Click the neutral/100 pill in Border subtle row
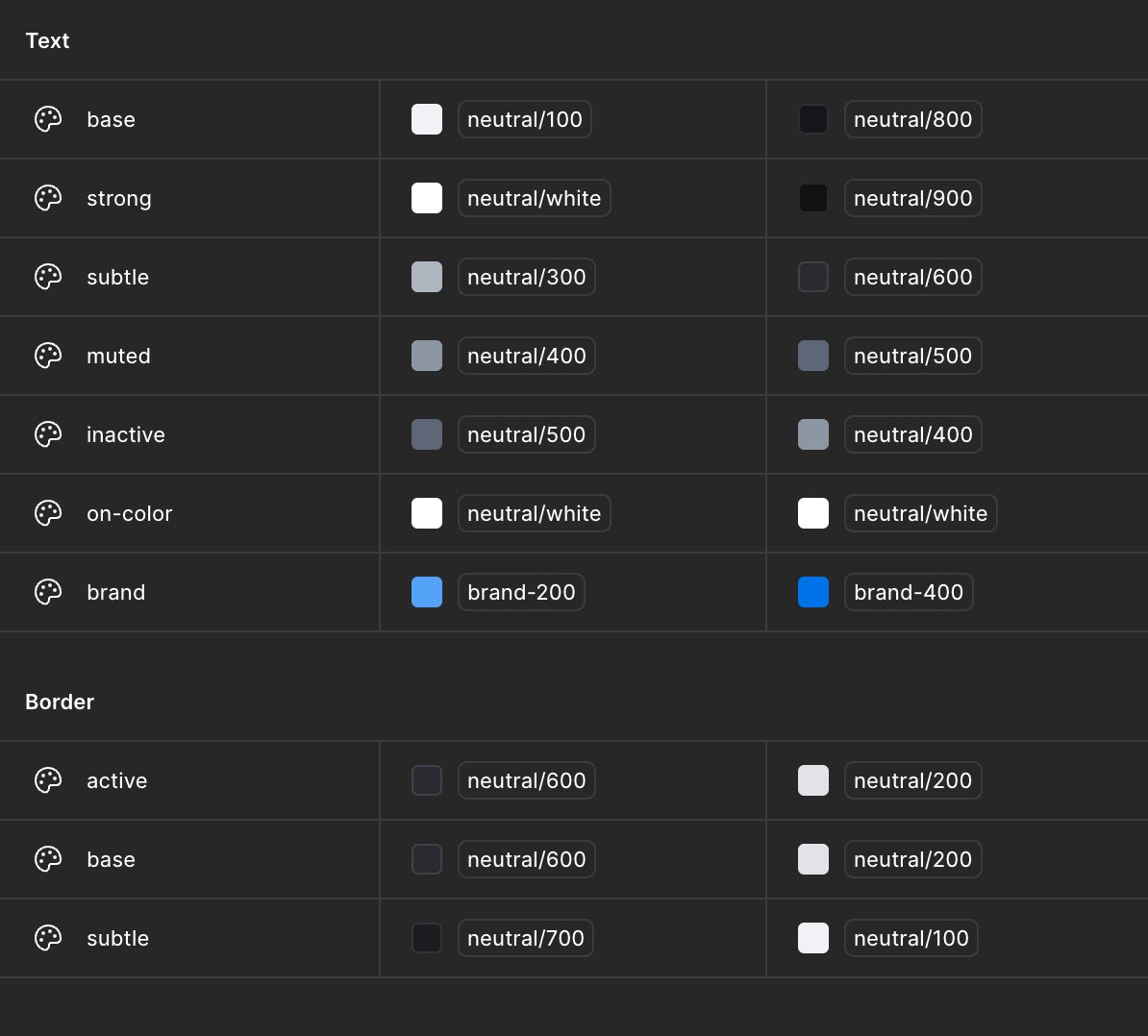Image resolution: width=1148 pixels, height=1036 pixels. pos(911,938)
